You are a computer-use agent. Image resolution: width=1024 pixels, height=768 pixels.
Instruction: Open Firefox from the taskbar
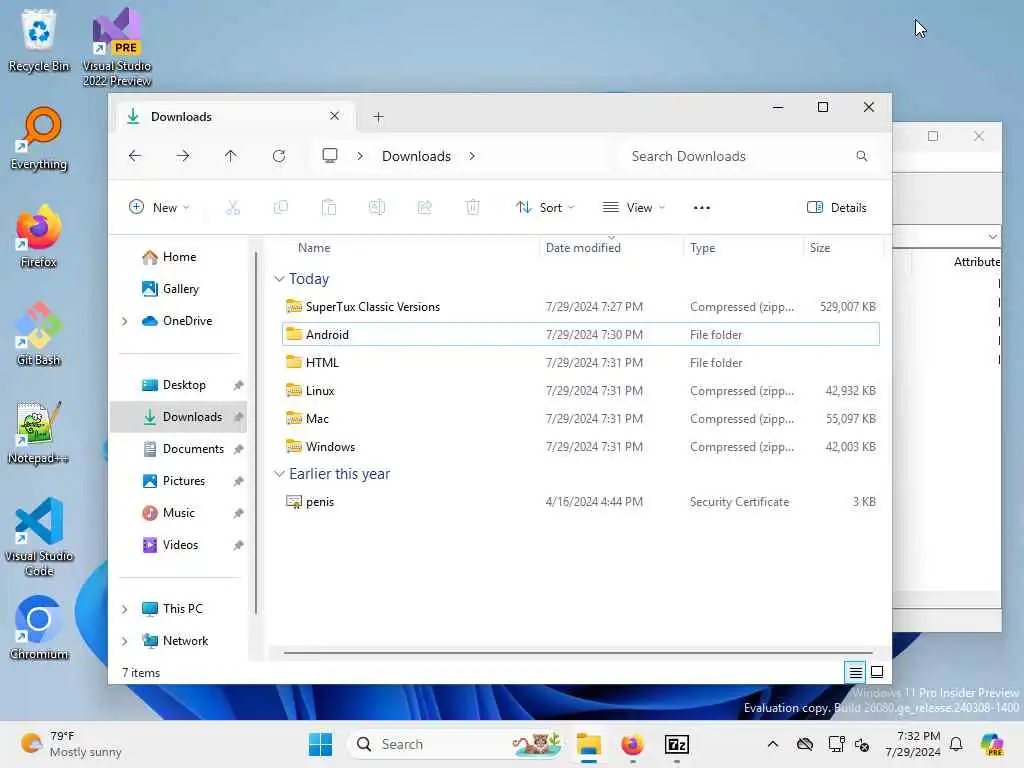[x=632, y=744]
